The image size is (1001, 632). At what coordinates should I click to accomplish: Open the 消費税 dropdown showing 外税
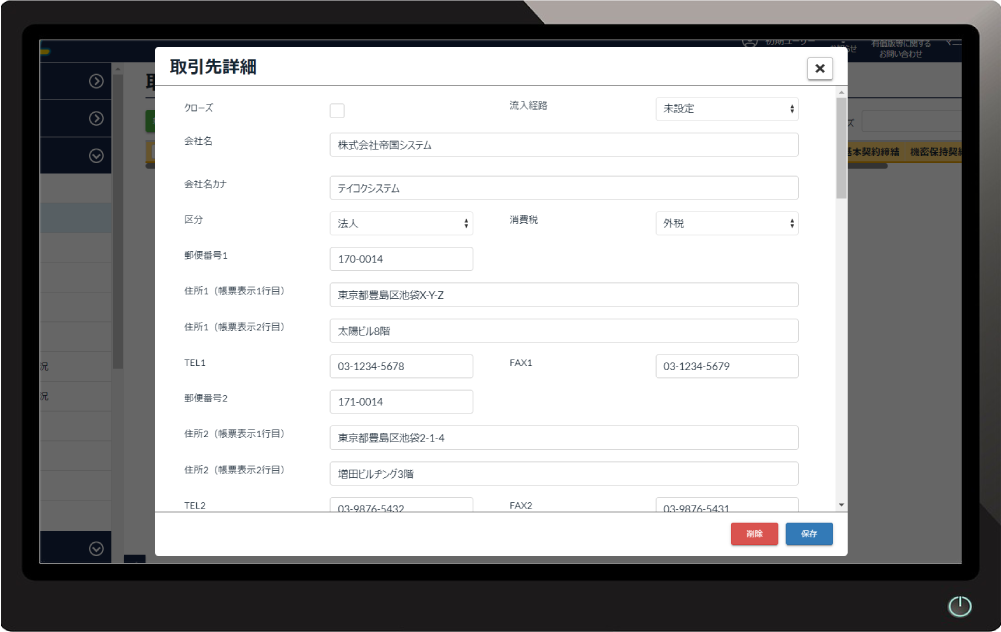[x=726, y=223]
